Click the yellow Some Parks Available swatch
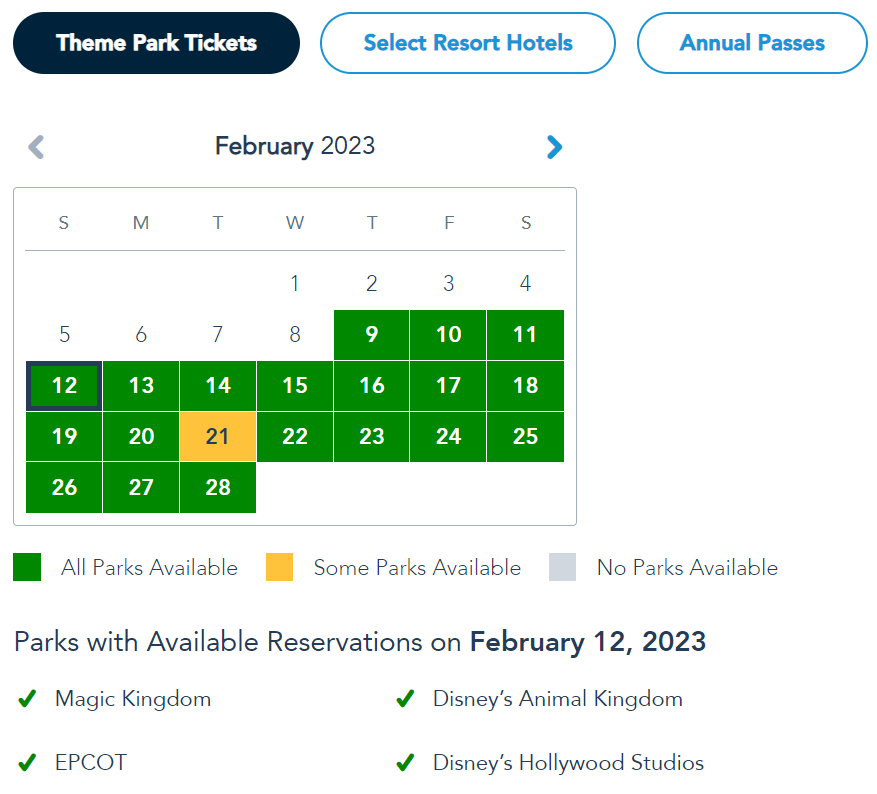 [x=279, y=568]
